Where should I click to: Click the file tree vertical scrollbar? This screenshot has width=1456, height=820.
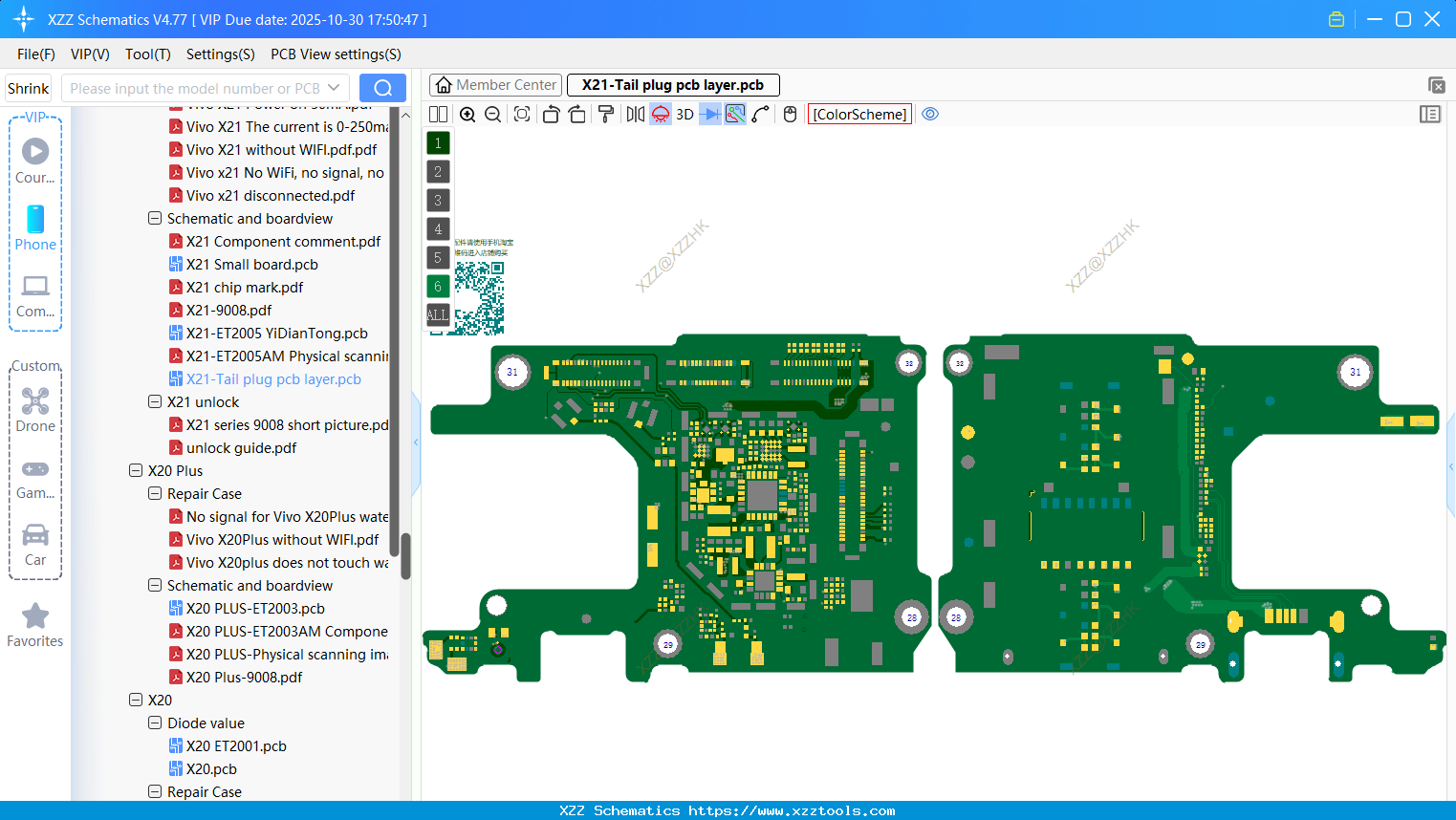click(405, 555)
